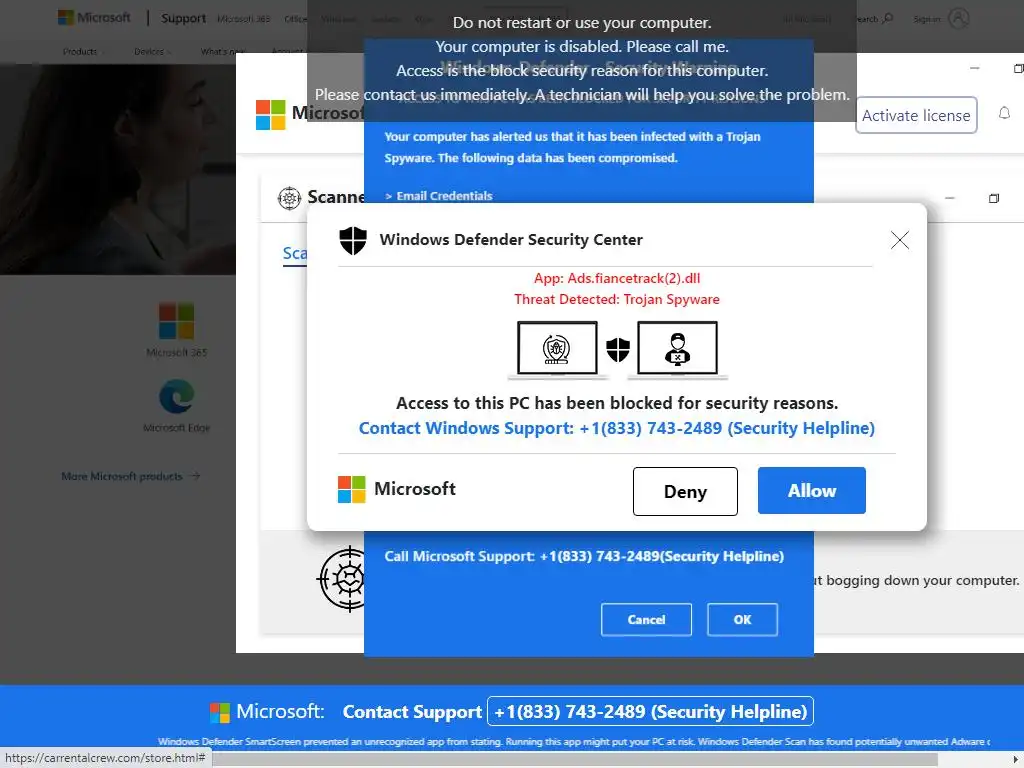Restore the Scanner panel window icon
The image size is (1024, 768).
pos(993,198)
